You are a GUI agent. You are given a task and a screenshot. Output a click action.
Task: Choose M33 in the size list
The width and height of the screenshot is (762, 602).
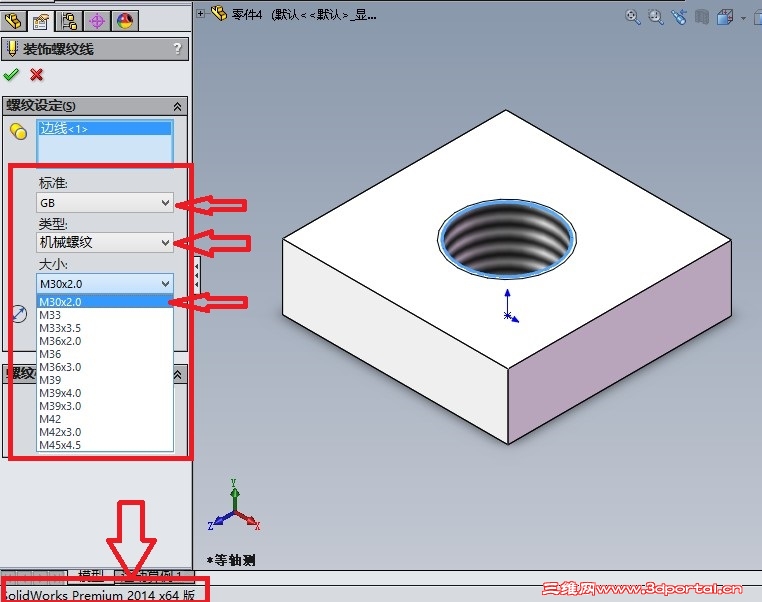click(x=104, y=315)
